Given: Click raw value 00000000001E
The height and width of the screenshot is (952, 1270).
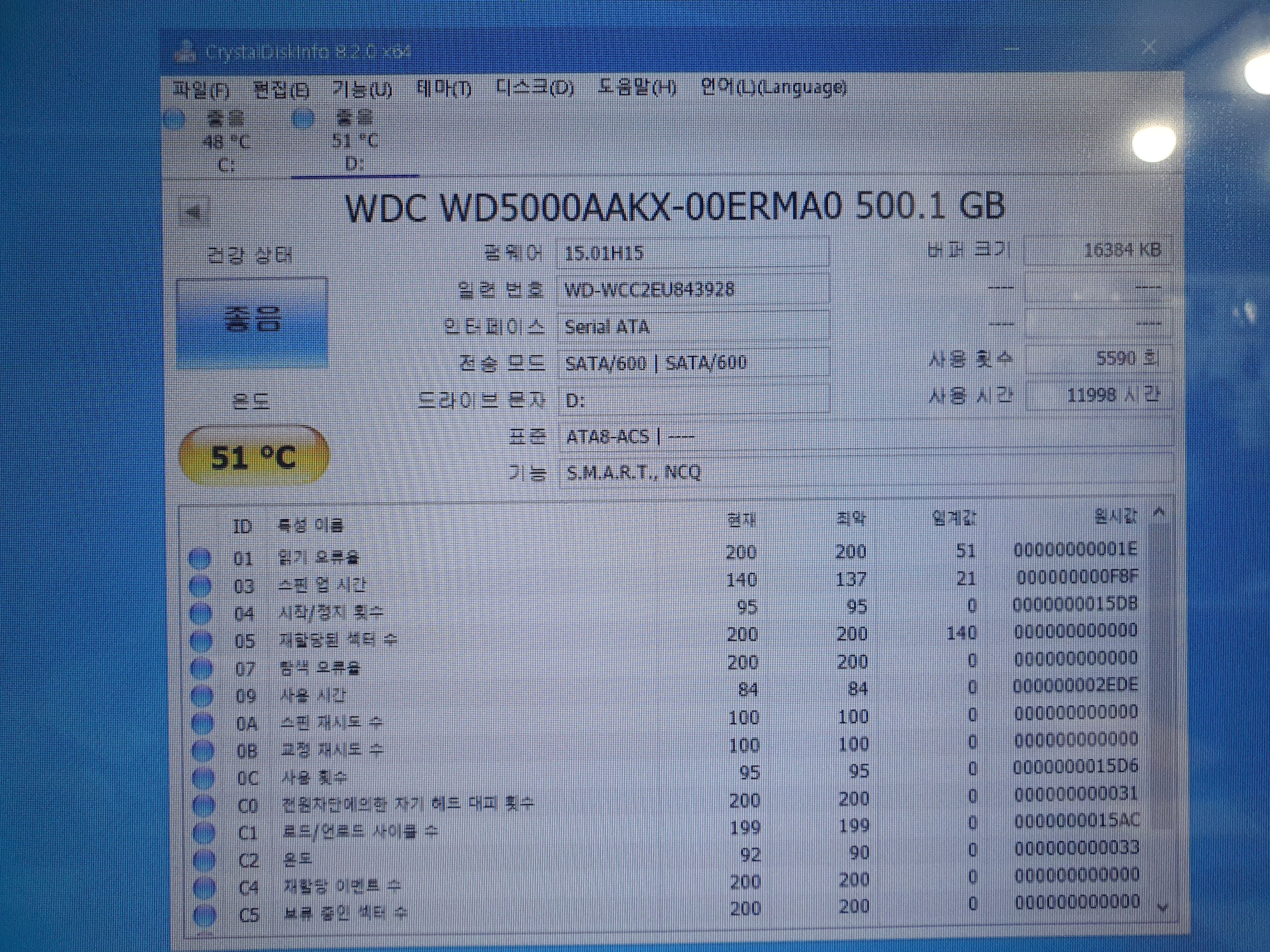Looking at the screenshot, I should (x=1075, y=550).
